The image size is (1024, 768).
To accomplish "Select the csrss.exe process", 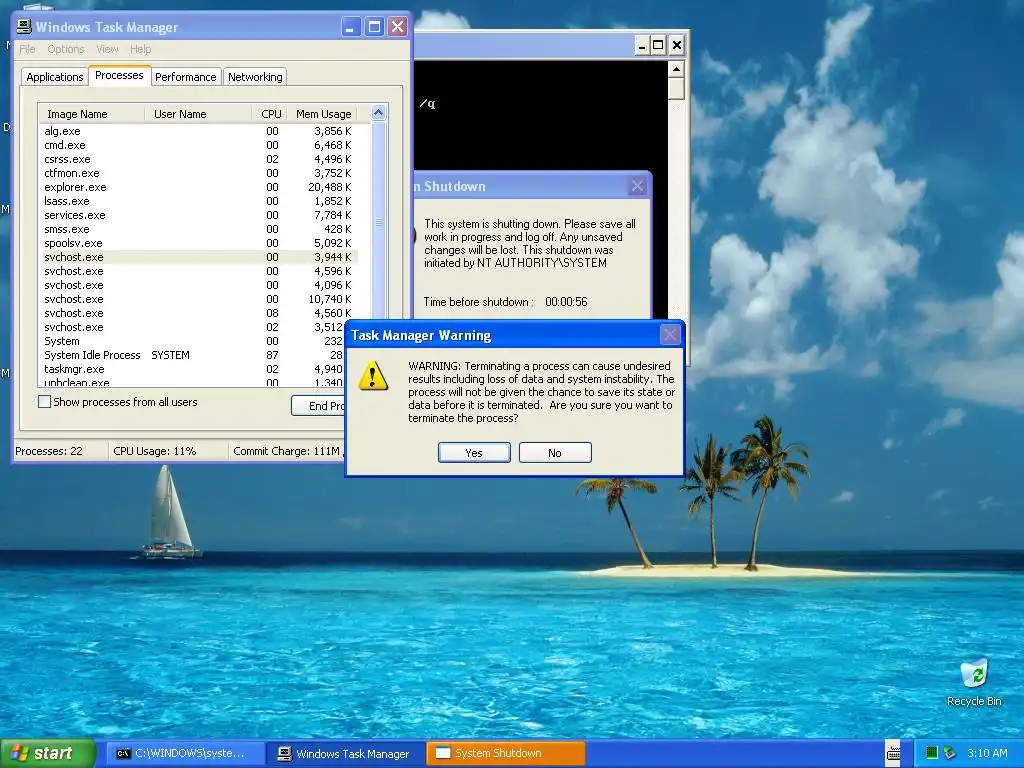I will pos(199,159).
